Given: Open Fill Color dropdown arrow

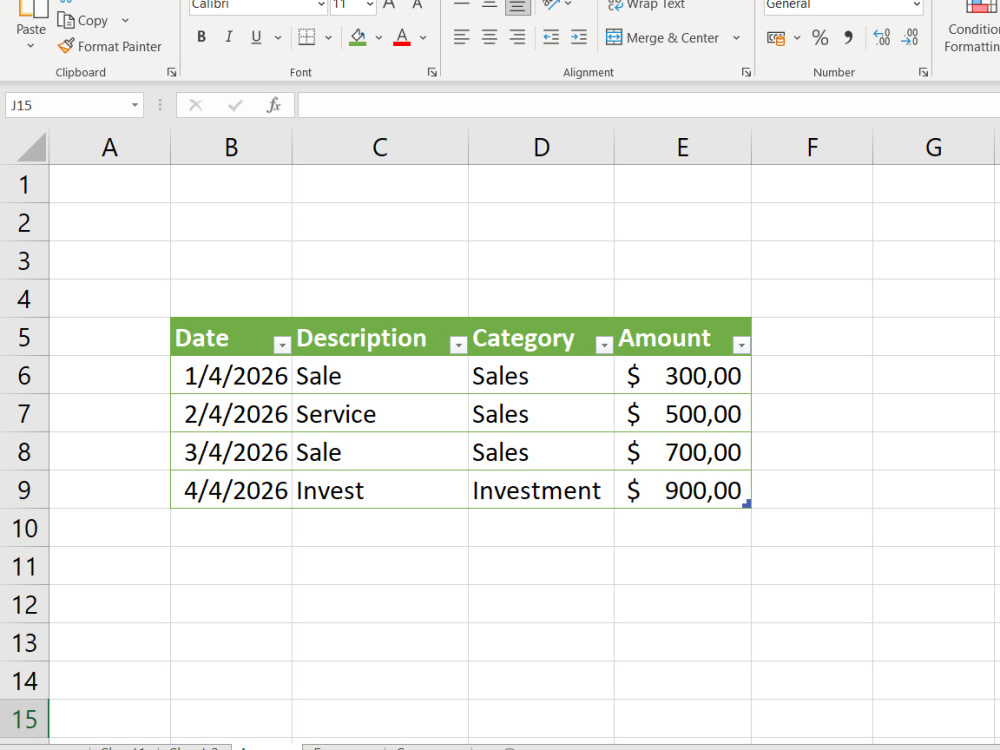Looking at the screenshot, I should tap(378, 38).
